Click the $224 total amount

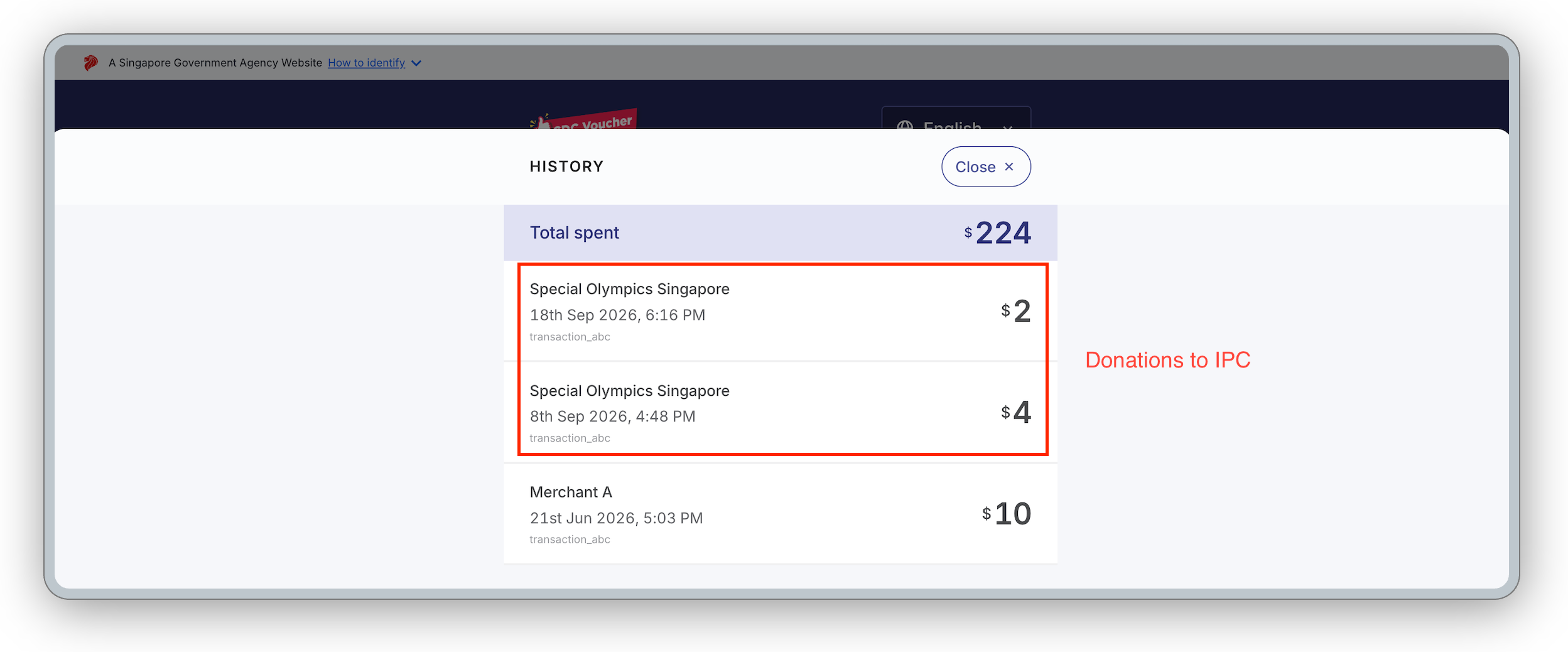(997, 233)
